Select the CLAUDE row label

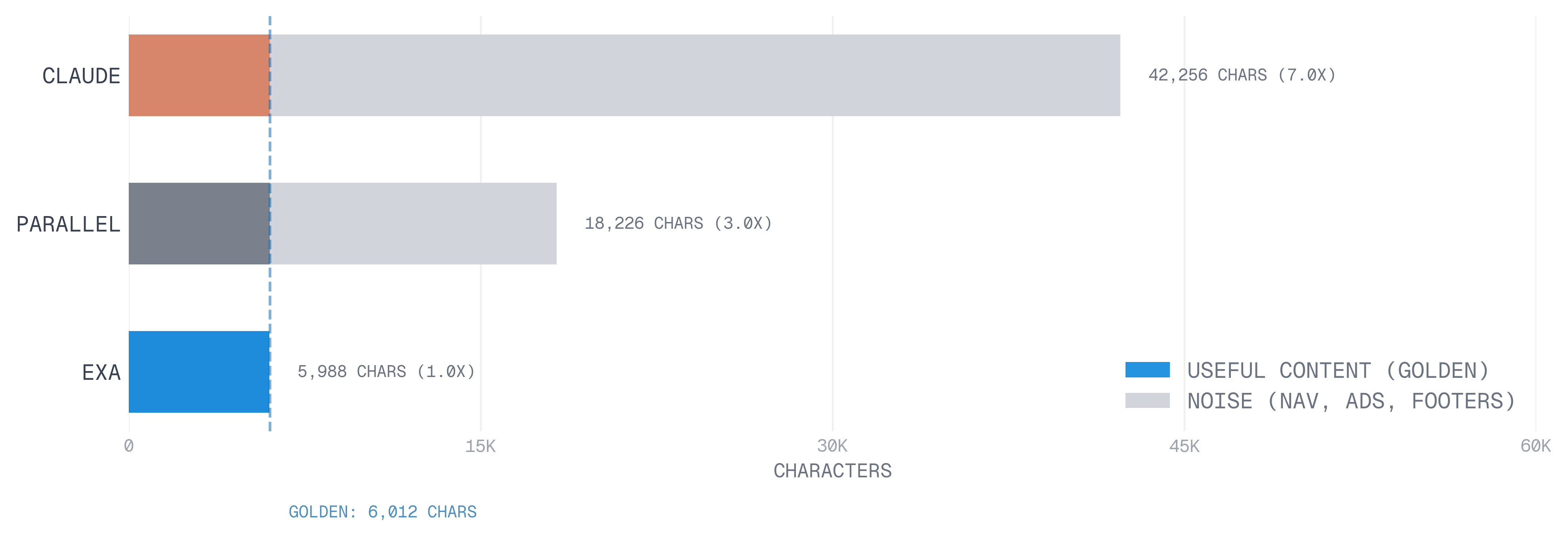point(81,76)
